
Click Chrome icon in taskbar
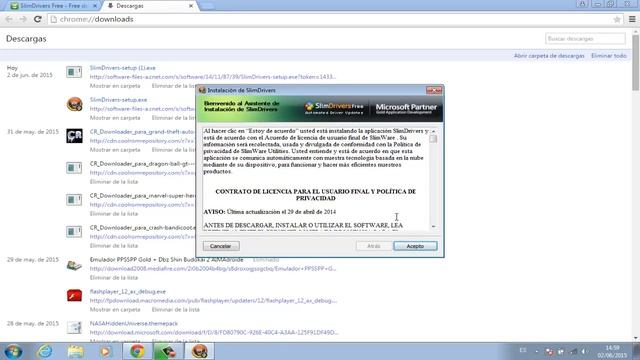(x=137, y=351)
